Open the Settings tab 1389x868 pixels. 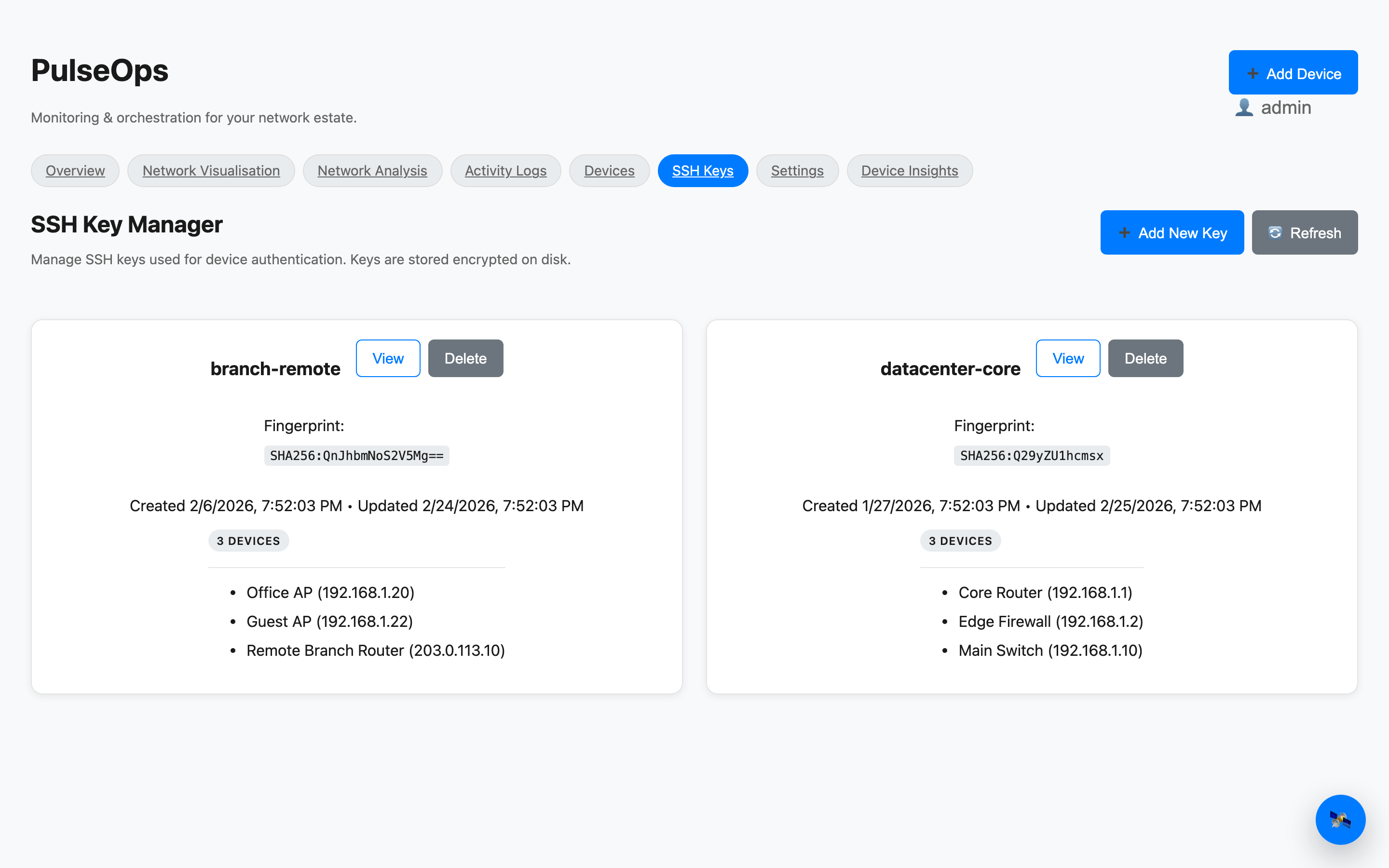[797, 171]
